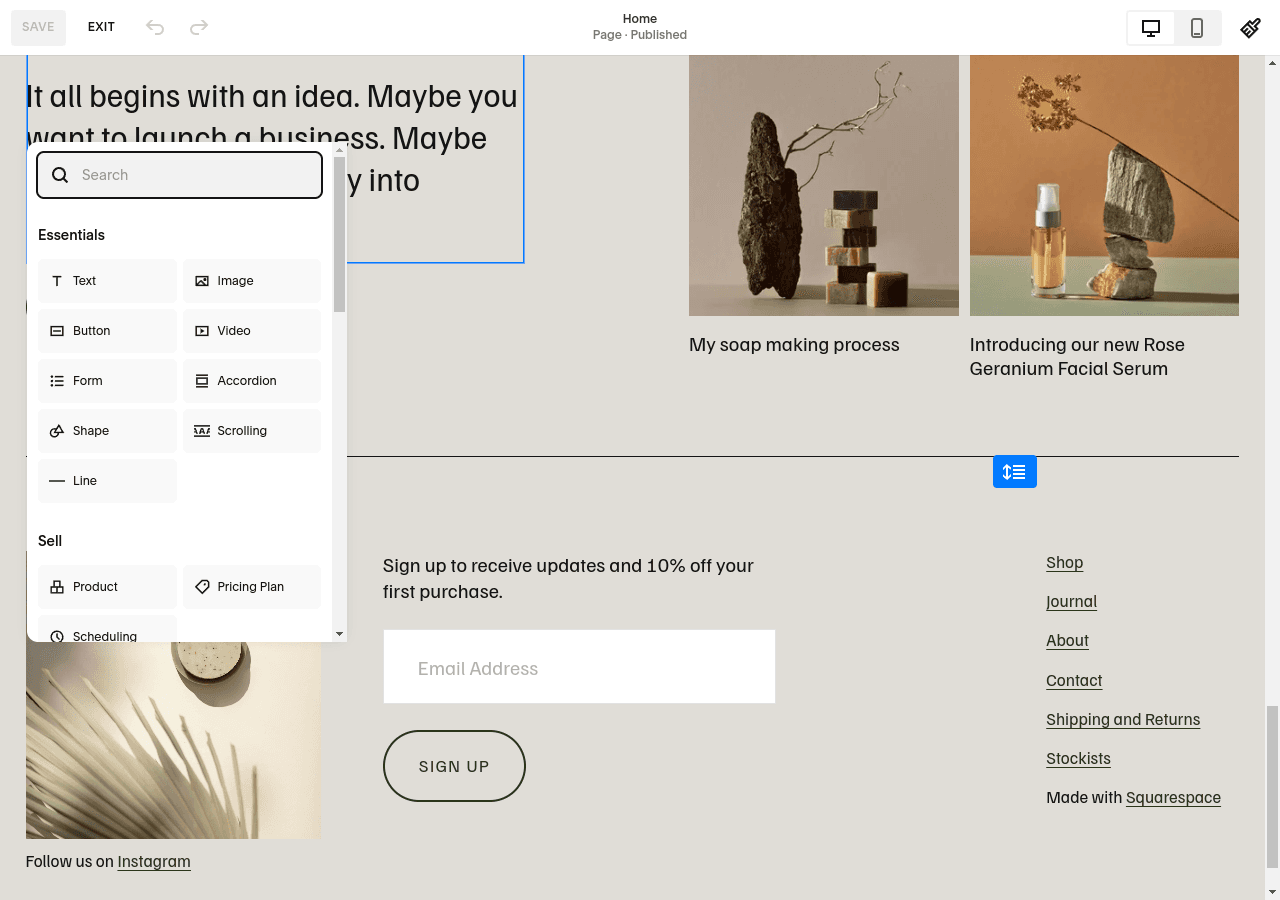
Task: Switch to mobile preview
Action: coord(1197,28)
